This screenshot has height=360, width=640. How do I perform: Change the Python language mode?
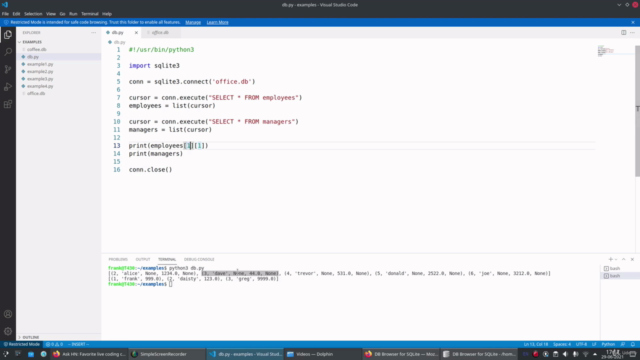point(608,344)
